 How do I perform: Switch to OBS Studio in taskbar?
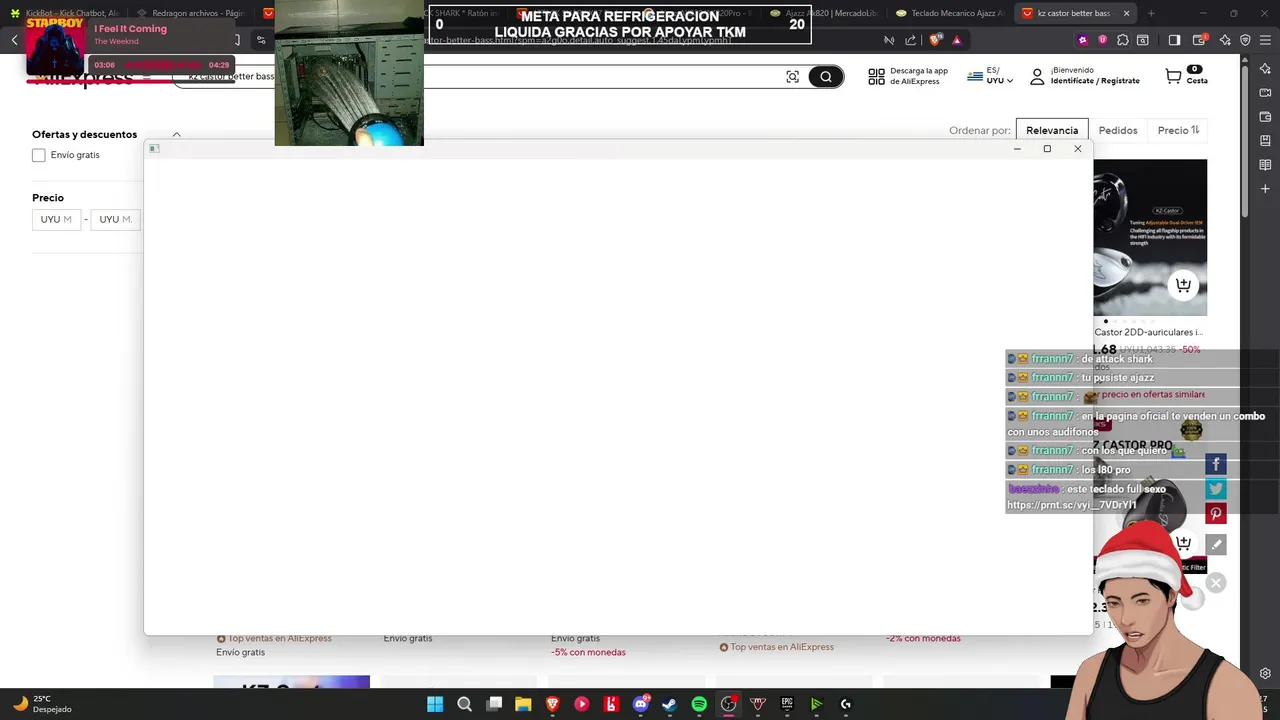coord(728,704)
